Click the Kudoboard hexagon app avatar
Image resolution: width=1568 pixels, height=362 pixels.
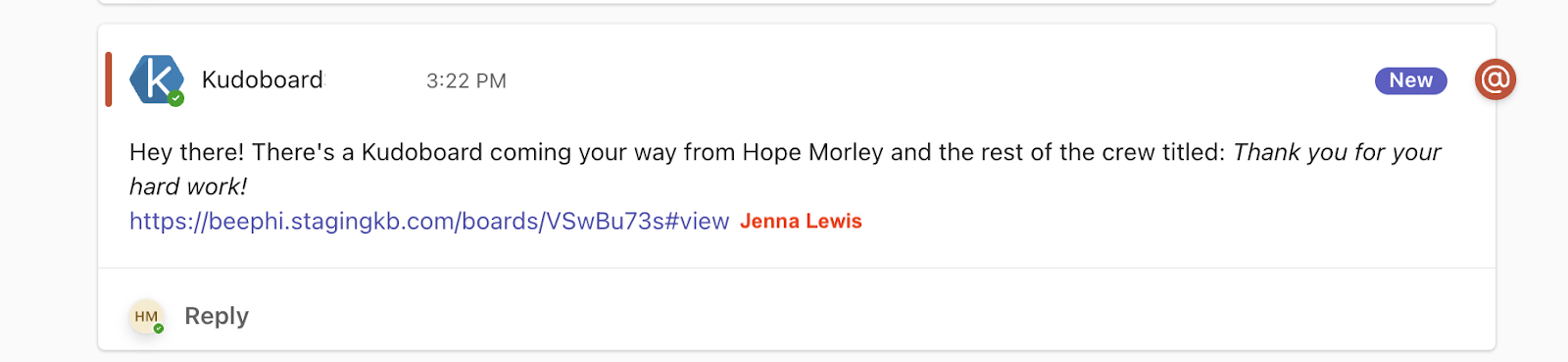[157, 79]
